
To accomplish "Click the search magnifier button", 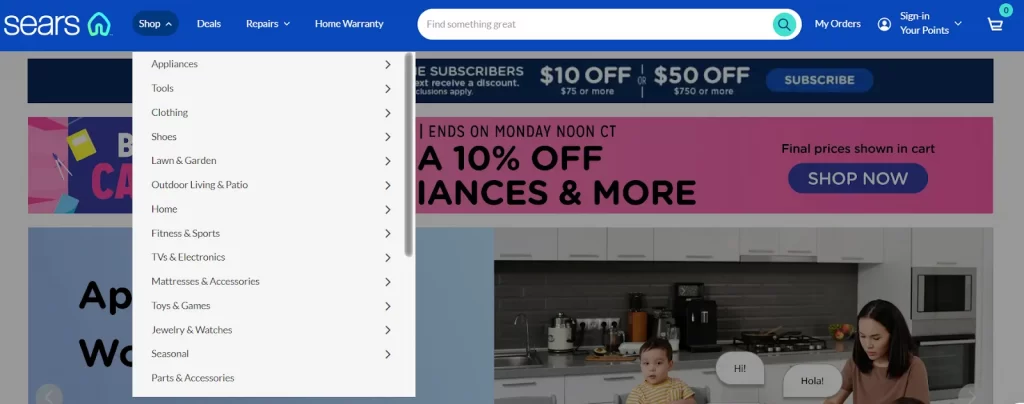I will point(784,25).
